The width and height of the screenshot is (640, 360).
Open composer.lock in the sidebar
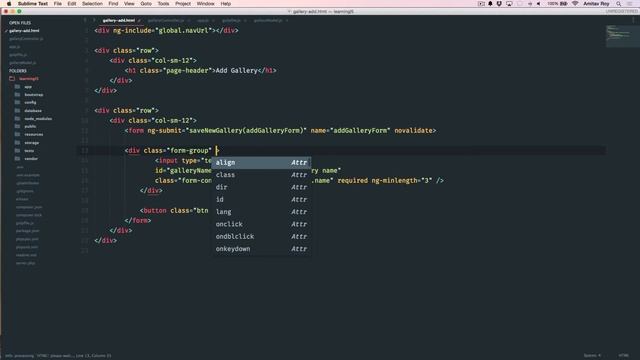point(29,215)
